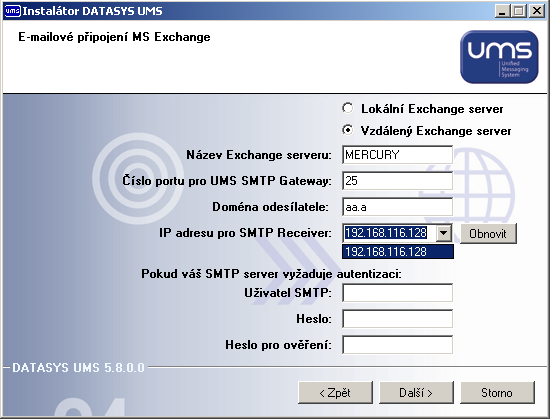
Task: Click the Uživatel SMTP field
Action: (x=397, y=293)
